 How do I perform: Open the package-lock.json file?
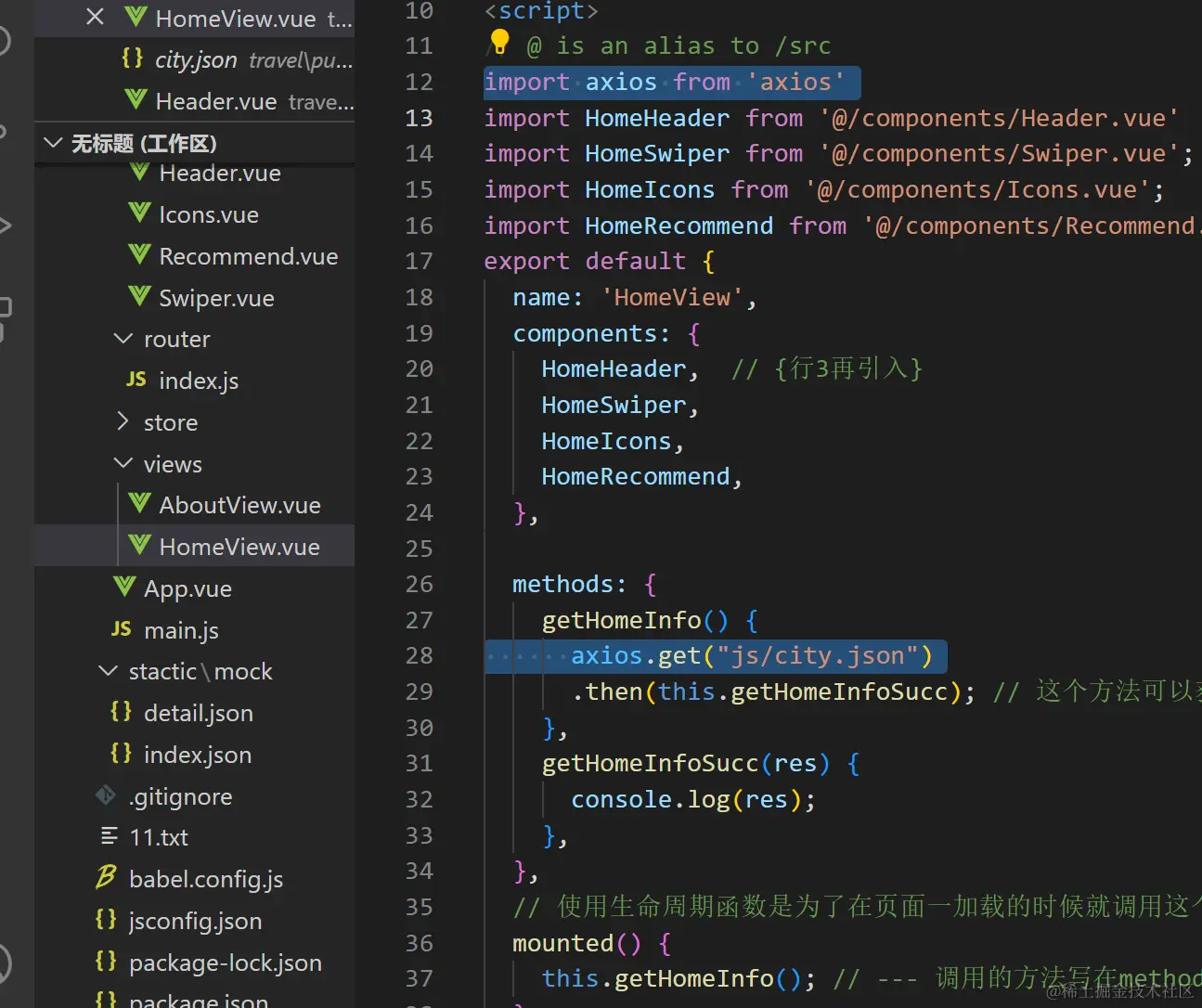pyautogui.click(x=226, y=963)
